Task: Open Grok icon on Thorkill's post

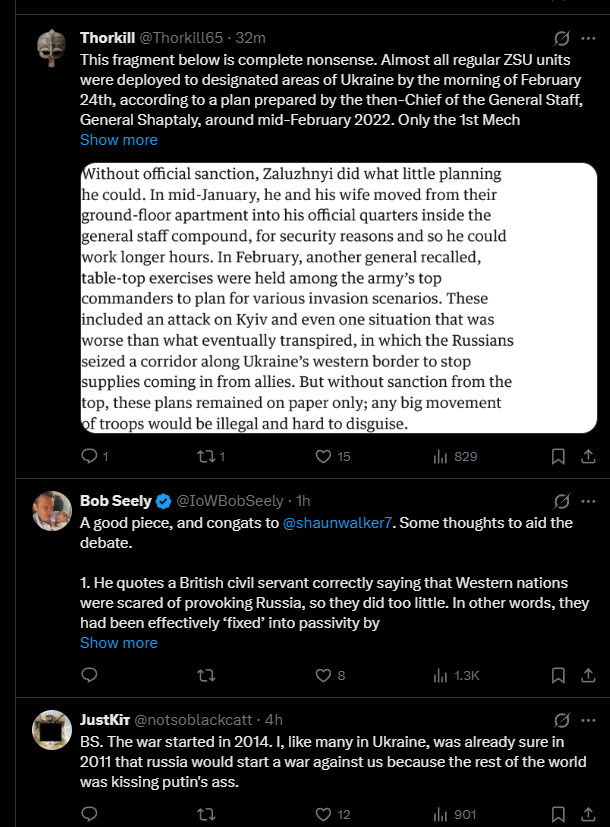Action: [x=562, y=38]
